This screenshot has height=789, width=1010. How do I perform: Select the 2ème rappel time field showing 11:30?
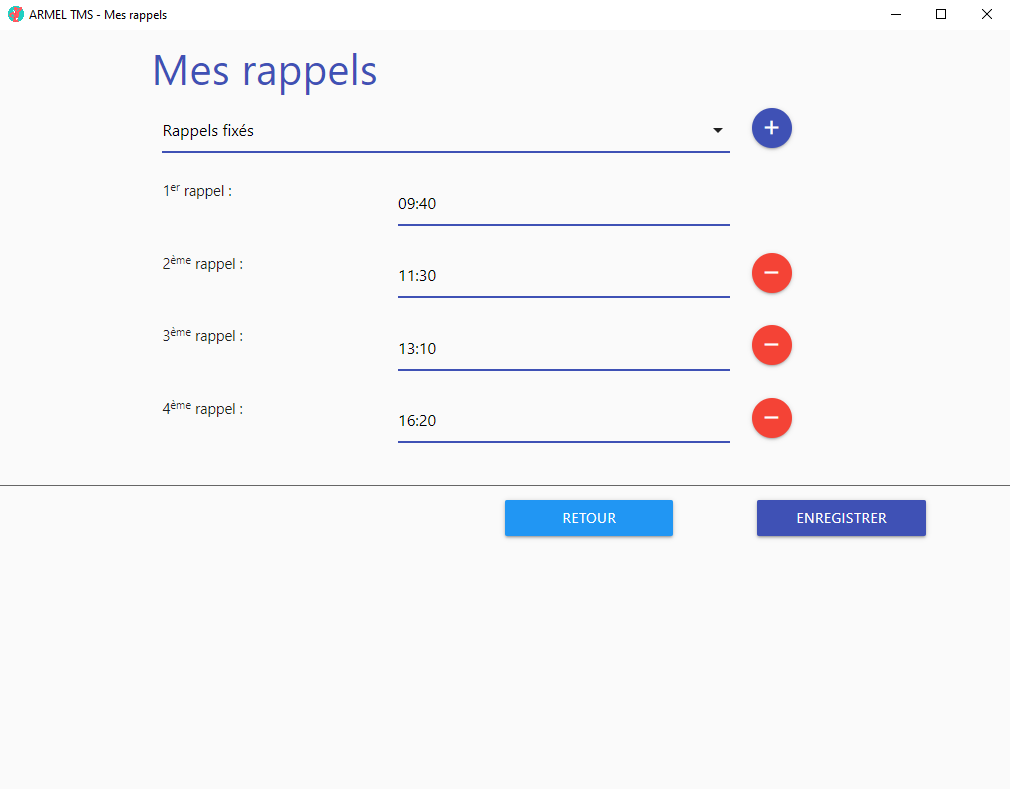pyautogui.click(x=563, y=276)
